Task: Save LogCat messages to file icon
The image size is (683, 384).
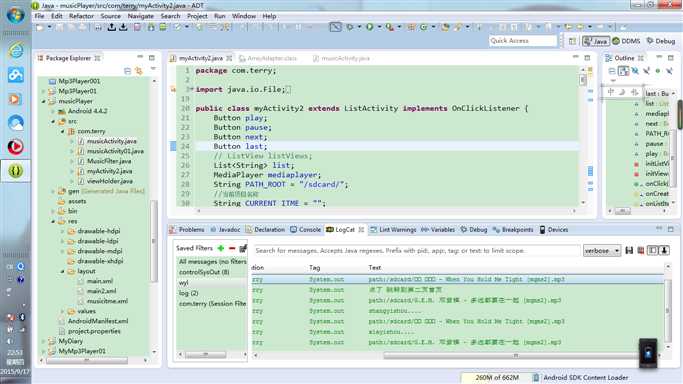Action: coord(629,250)
